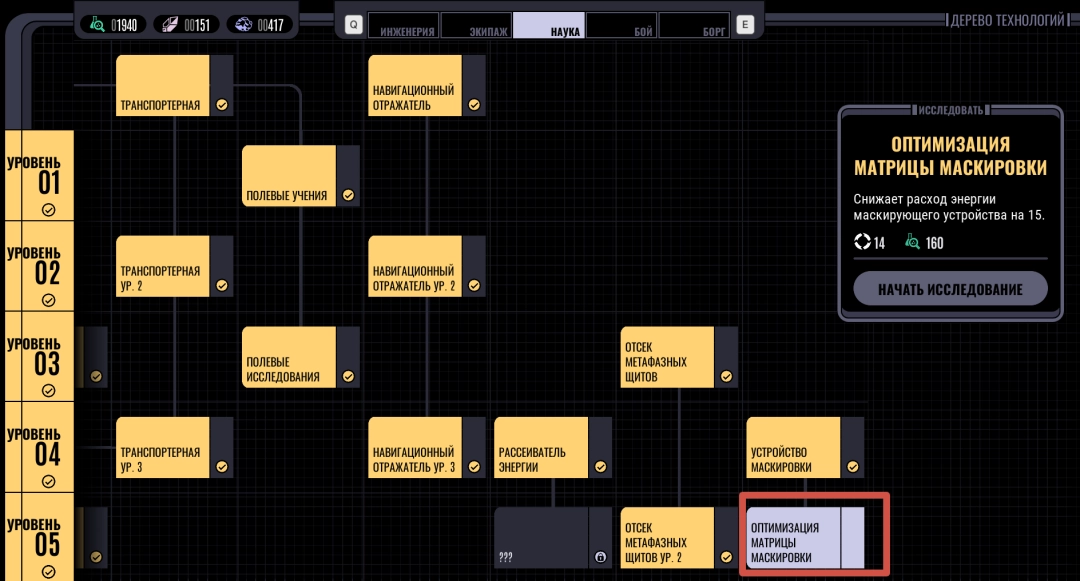Image resolution: width=1080 pixels, height=581 pixels.
Task: Select the Полевые учения technology node
Action: point(289,177)
